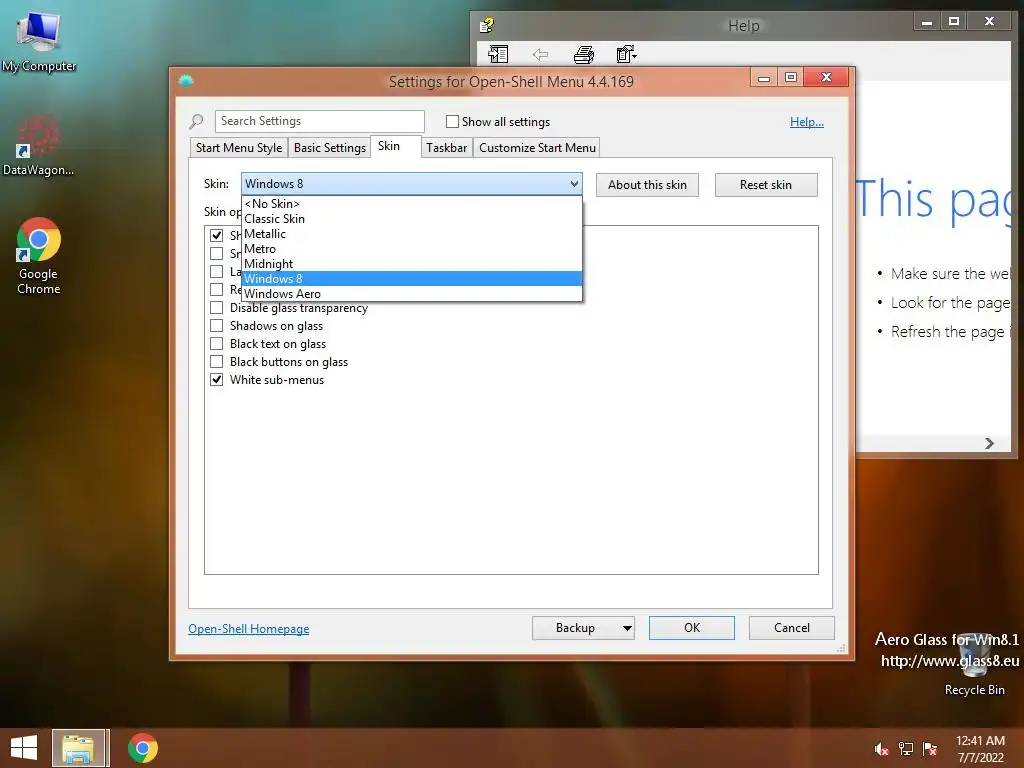The width and height of the screenshot is (1024, 768).
Task: Open Customize Start Menu tab
Action: tap(537, 148)
